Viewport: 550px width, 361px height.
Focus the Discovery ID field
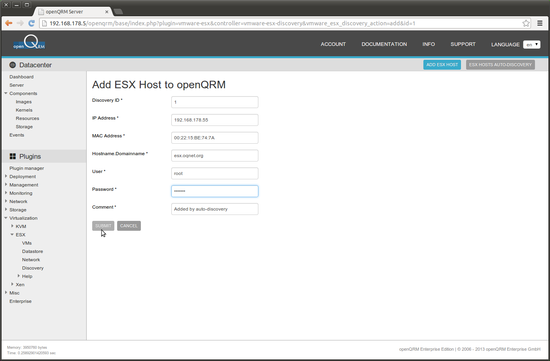(x=215, y=102)
